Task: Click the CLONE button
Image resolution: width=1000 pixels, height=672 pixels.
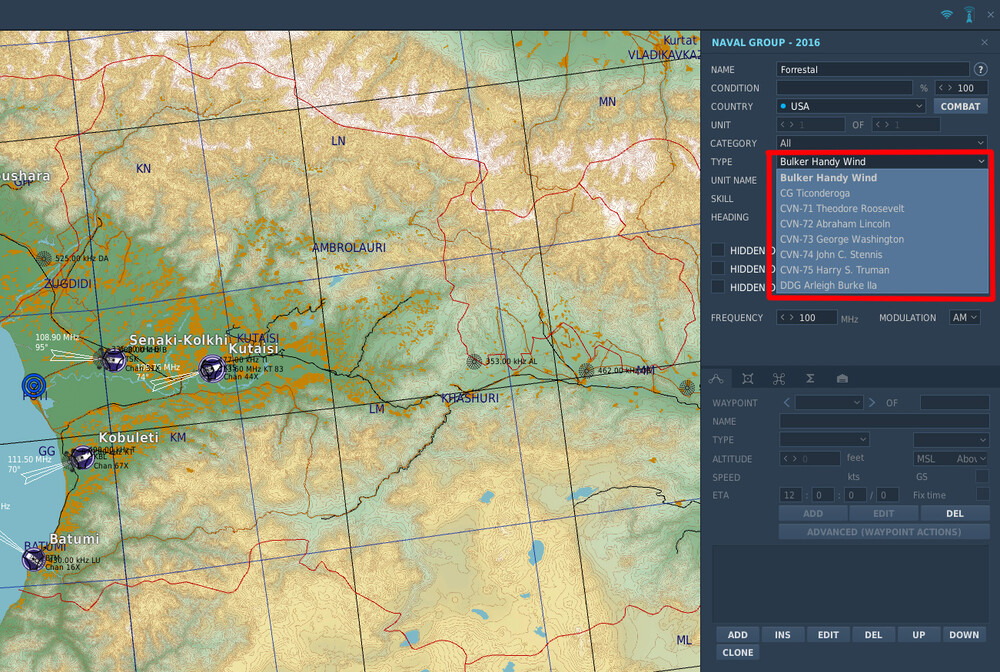Action: [738, 652]
